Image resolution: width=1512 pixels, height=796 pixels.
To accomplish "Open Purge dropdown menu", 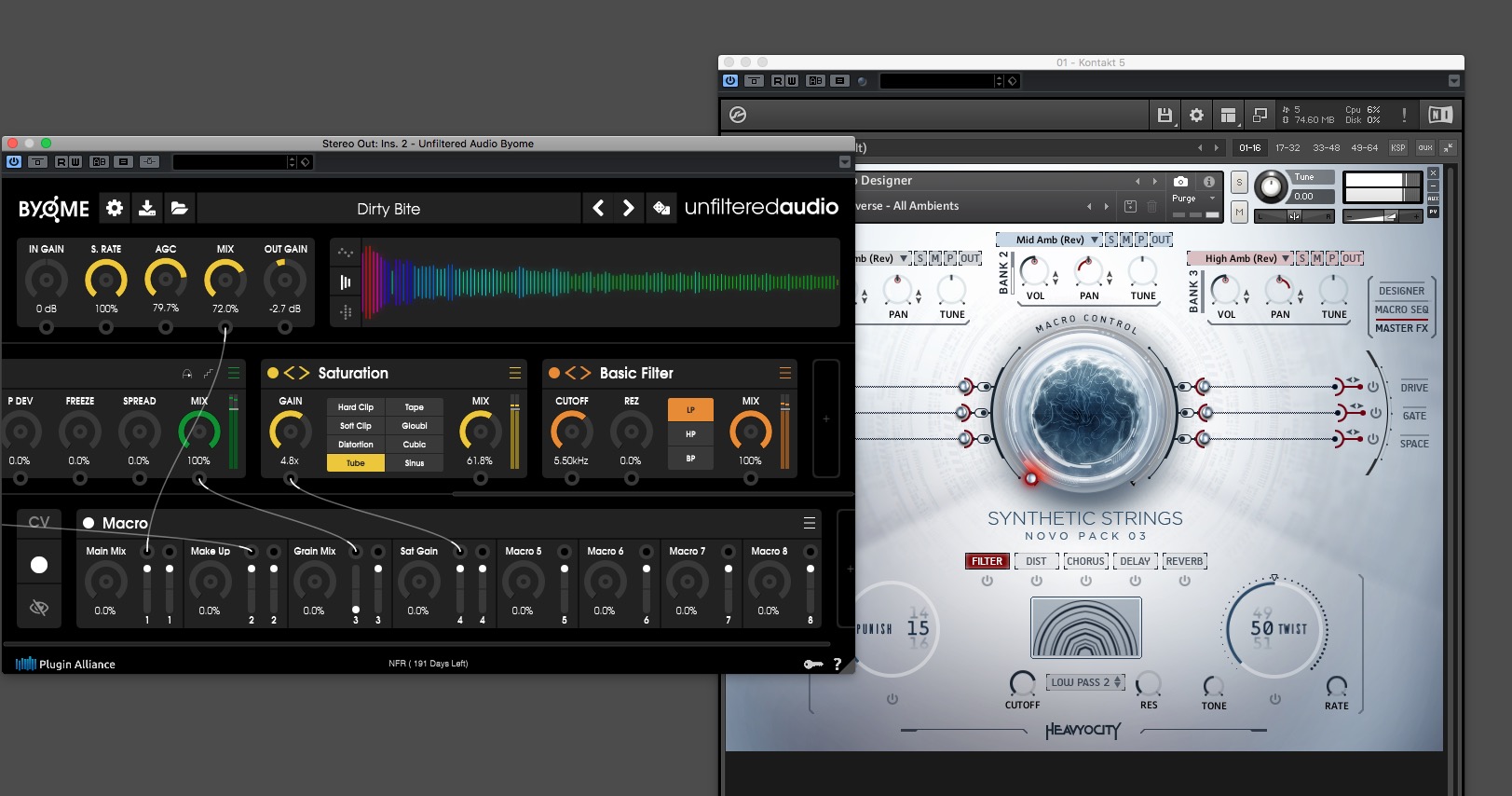I will pyautogui.click(x=1194, y=198).
